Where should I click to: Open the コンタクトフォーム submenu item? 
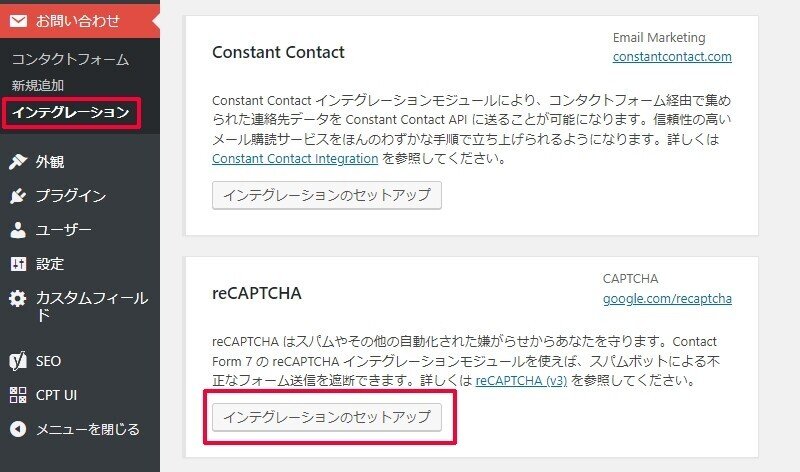coord(70,59)
